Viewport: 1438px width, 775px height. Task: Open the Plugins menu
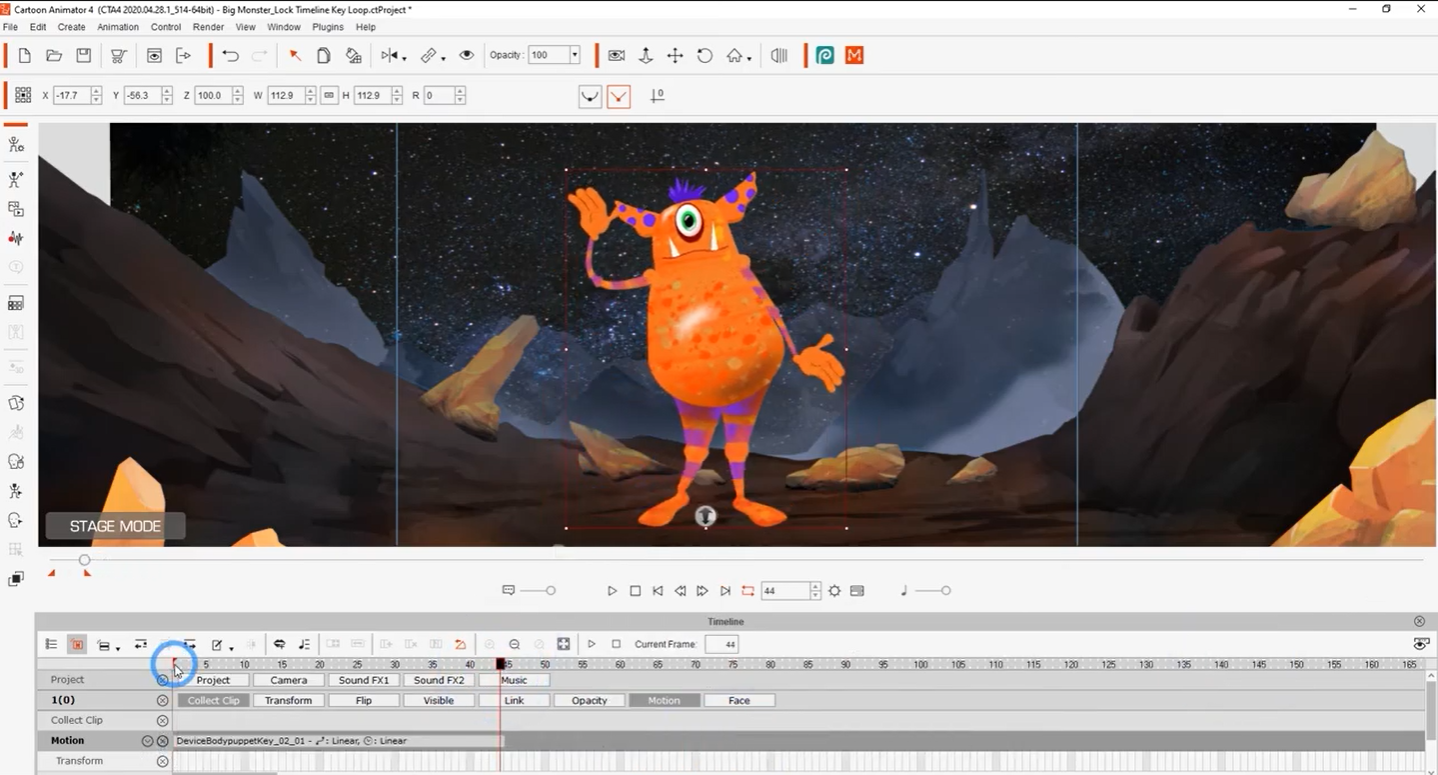[x=328, y=27]
